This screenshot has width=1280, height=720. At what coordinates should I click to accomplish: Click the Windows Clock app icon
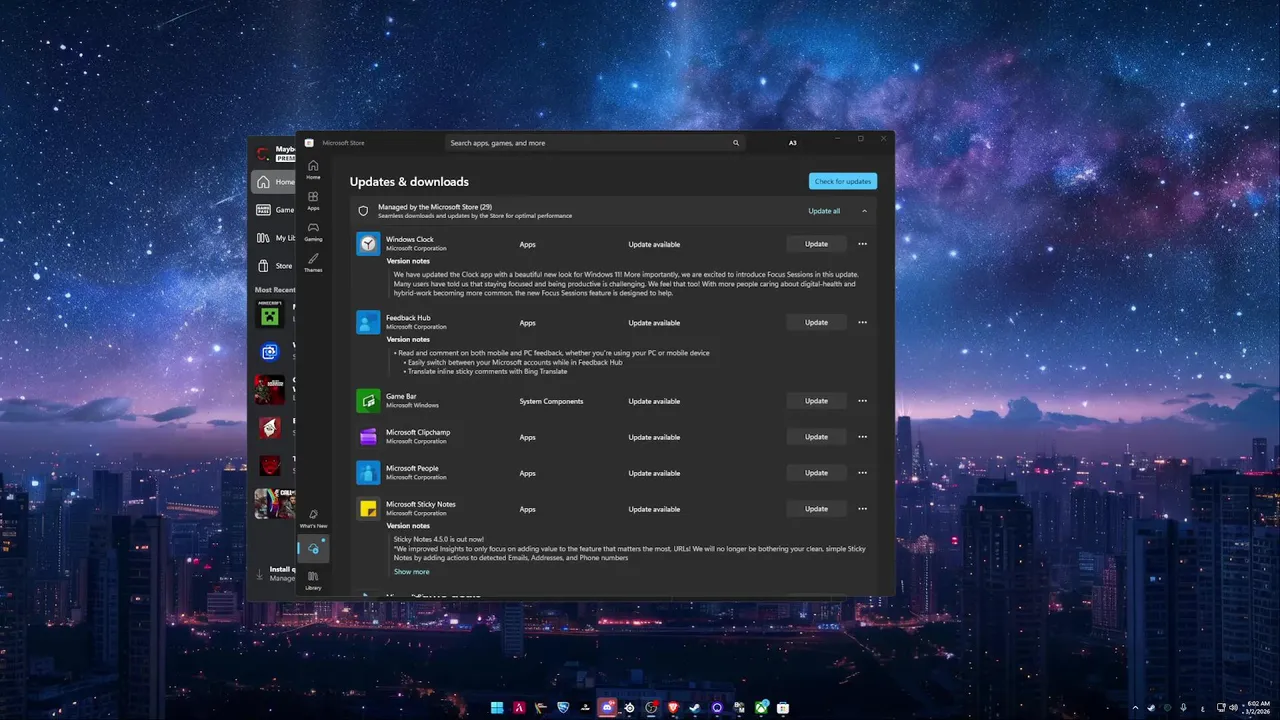pos(368,244)
